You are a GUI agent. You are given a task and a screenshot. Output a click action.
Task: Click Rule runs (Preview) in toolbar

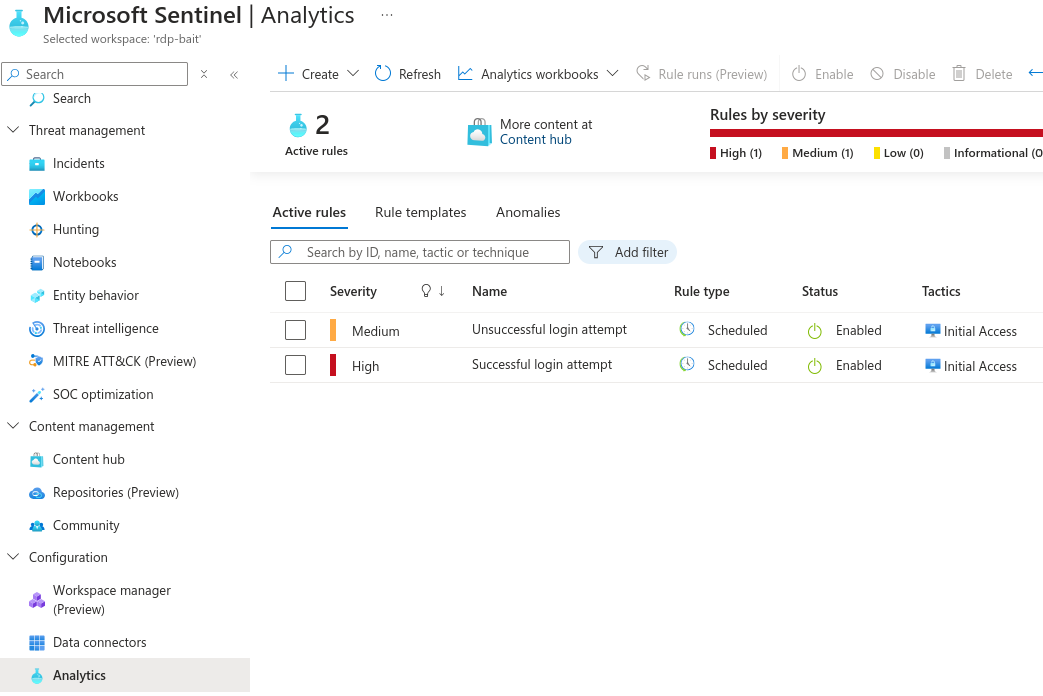click(x=702, y=74)
